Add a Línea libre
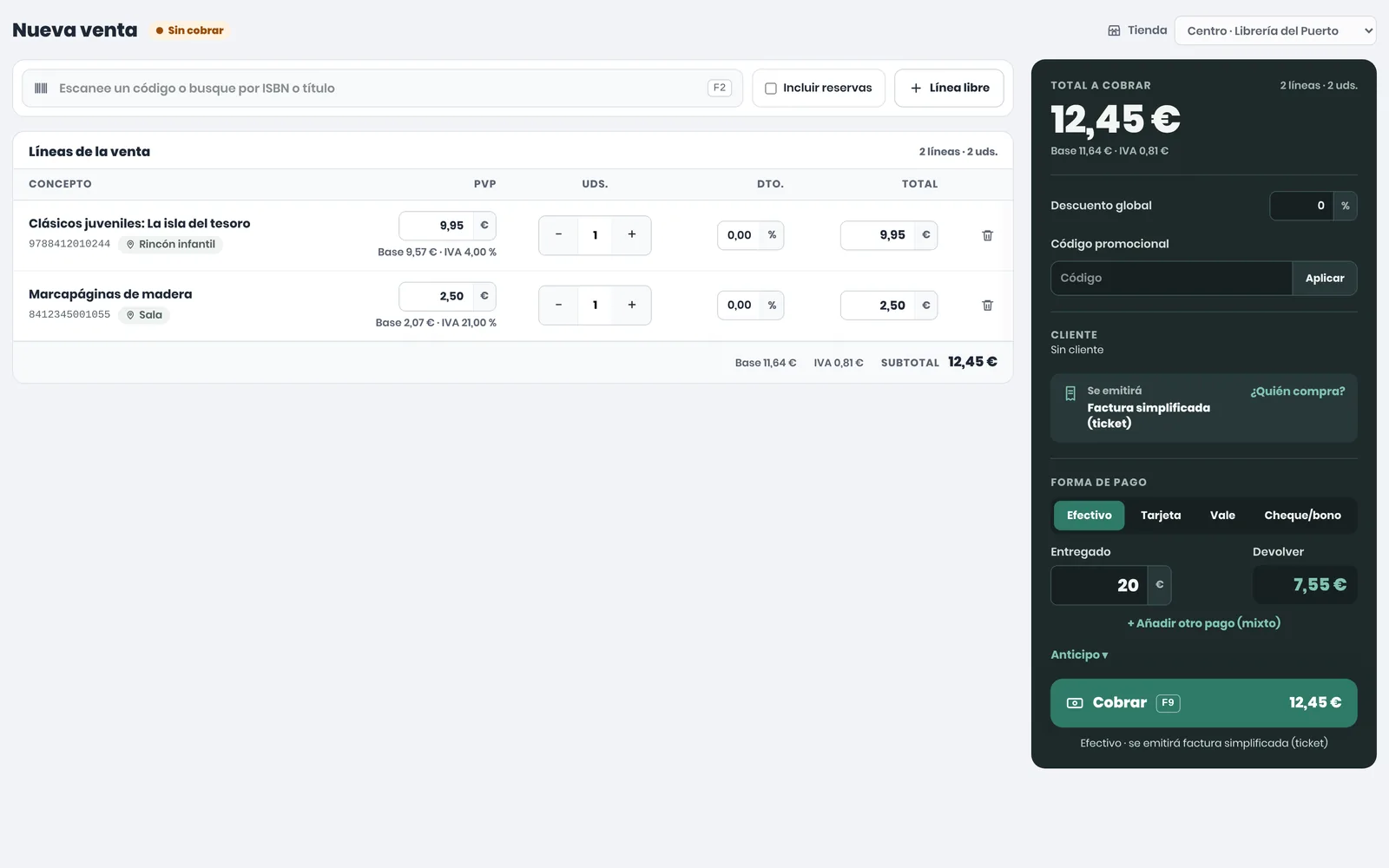This screenshot has height=868, width=1389. coord(949,89)
